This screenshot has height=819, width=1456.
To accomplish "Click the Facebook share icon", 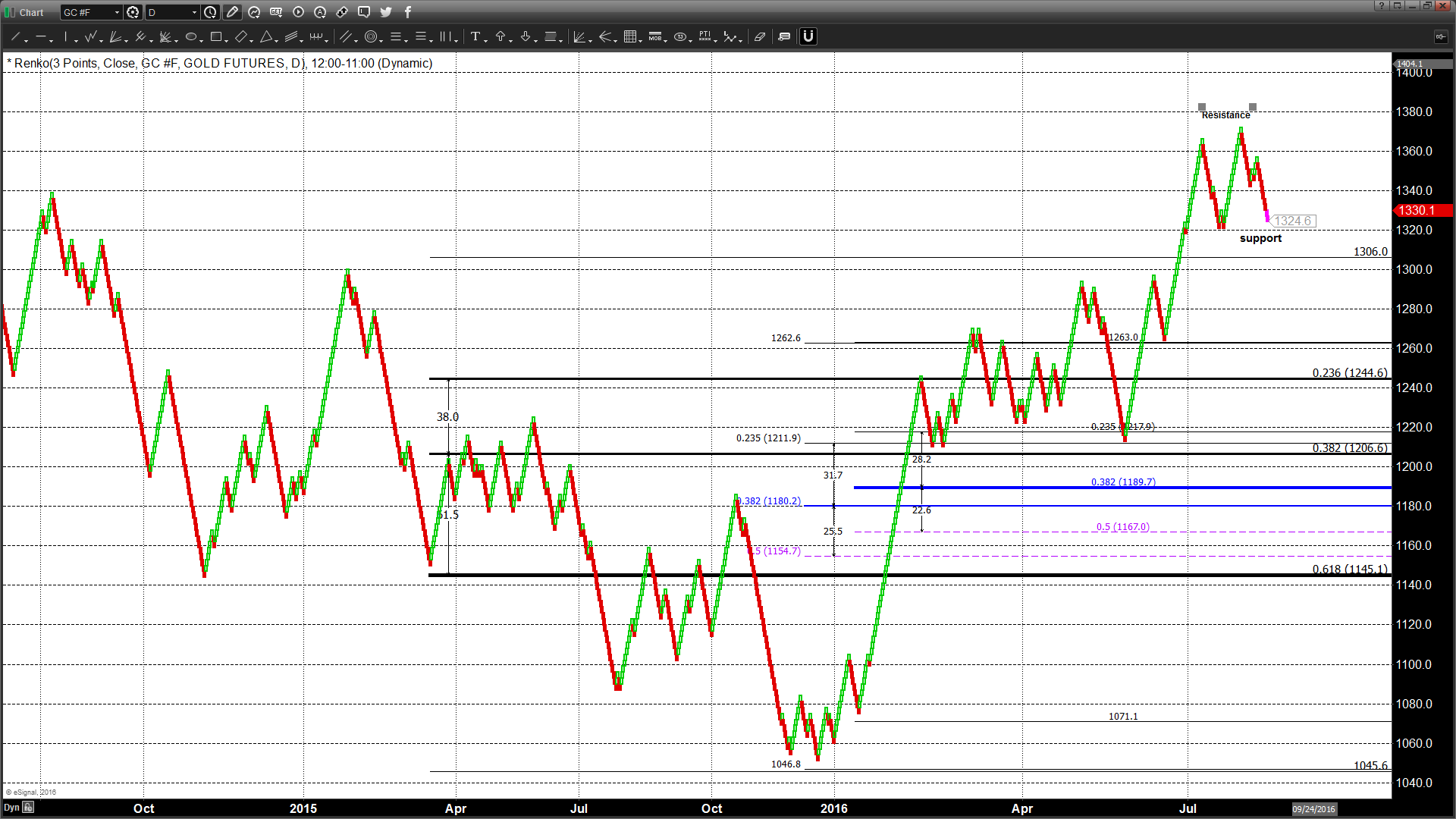I will tap(408, 12).
